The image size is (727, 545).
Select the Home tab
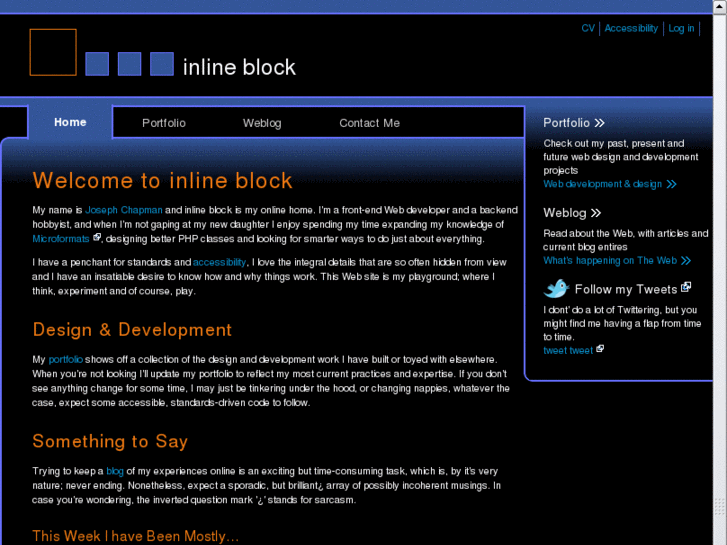70,122
